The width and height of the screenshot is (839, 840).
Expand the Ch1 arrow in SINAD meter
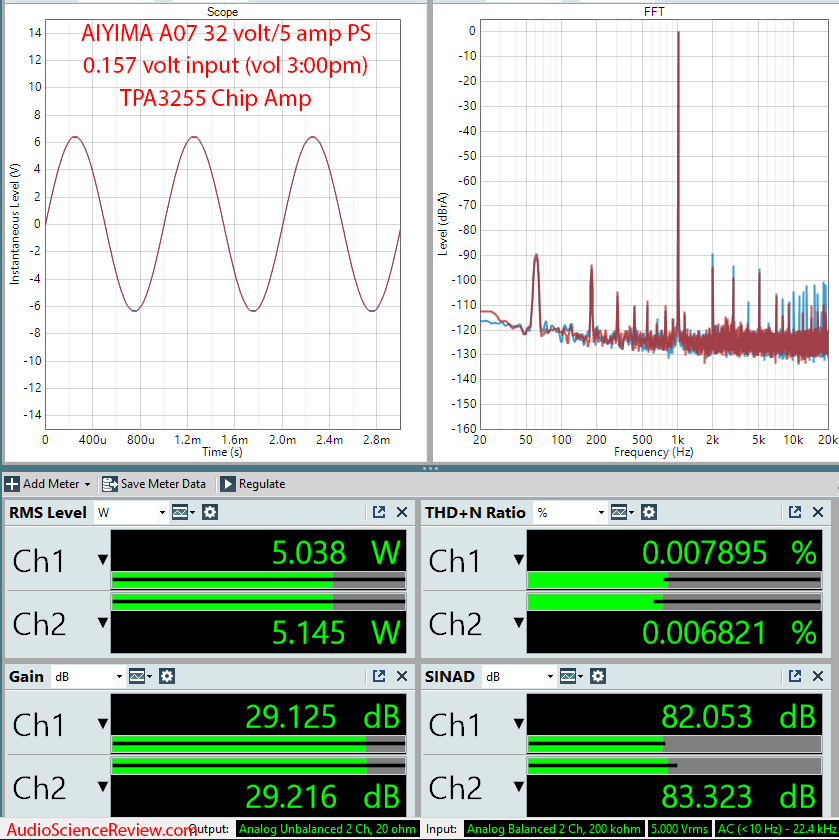[x=519, y=724]
